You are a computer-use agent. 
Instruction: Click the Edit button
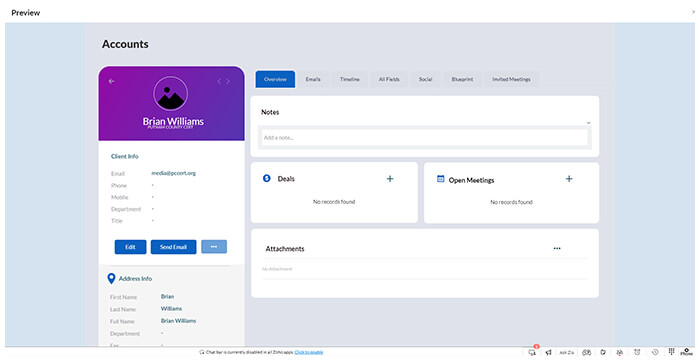coord(130,247)
